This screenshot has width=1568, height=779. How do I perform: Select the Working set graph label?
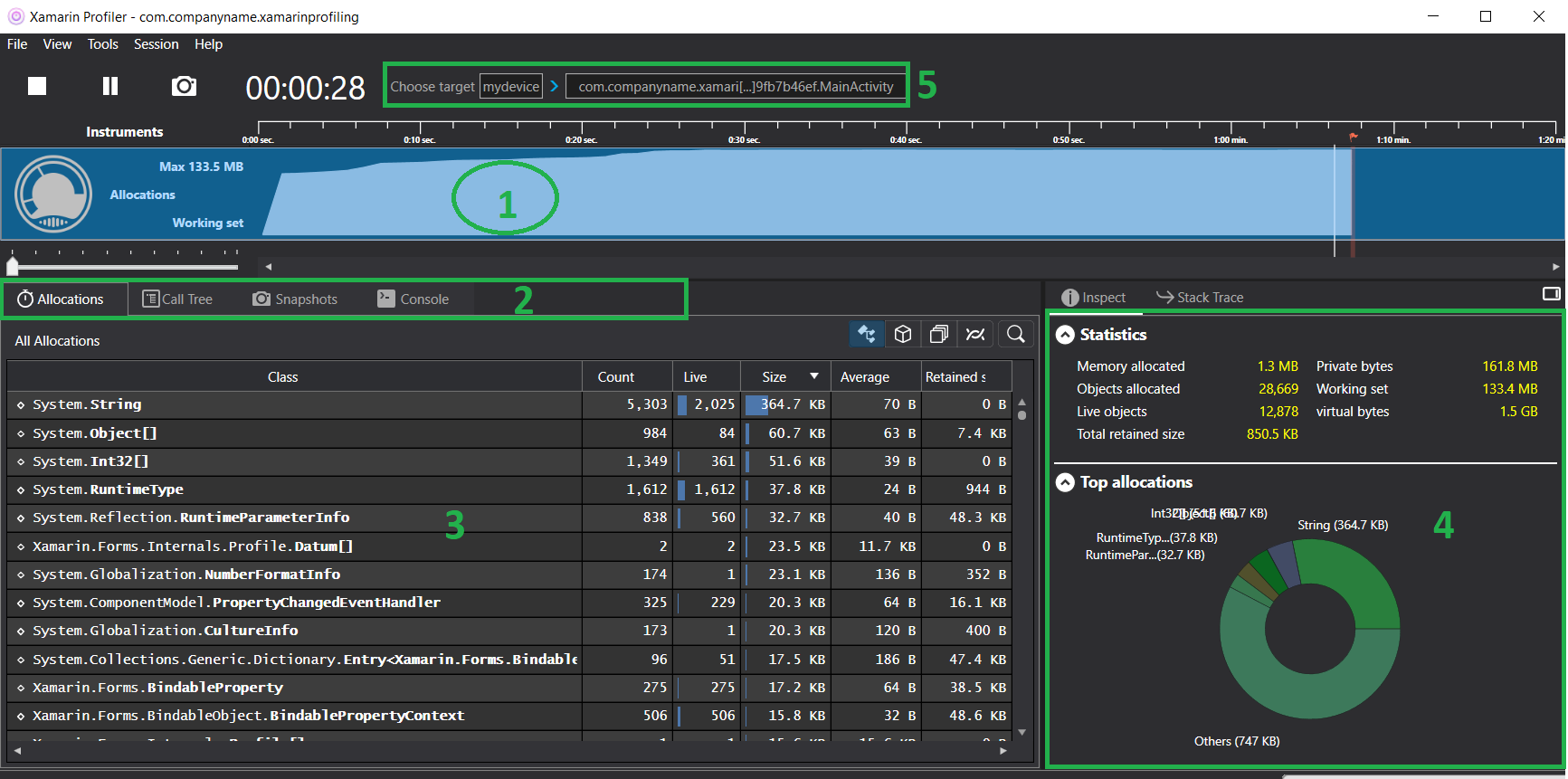coord(208,223)
